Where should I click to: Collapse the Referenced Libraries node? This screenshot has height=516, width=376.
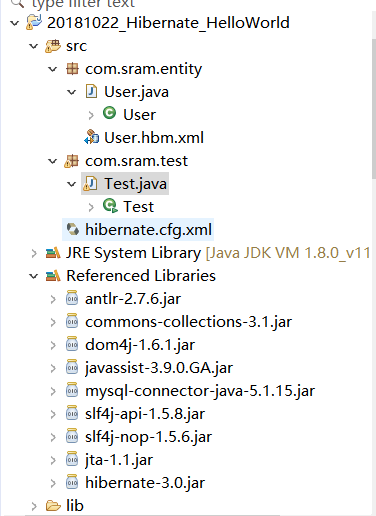coord(34,276)
